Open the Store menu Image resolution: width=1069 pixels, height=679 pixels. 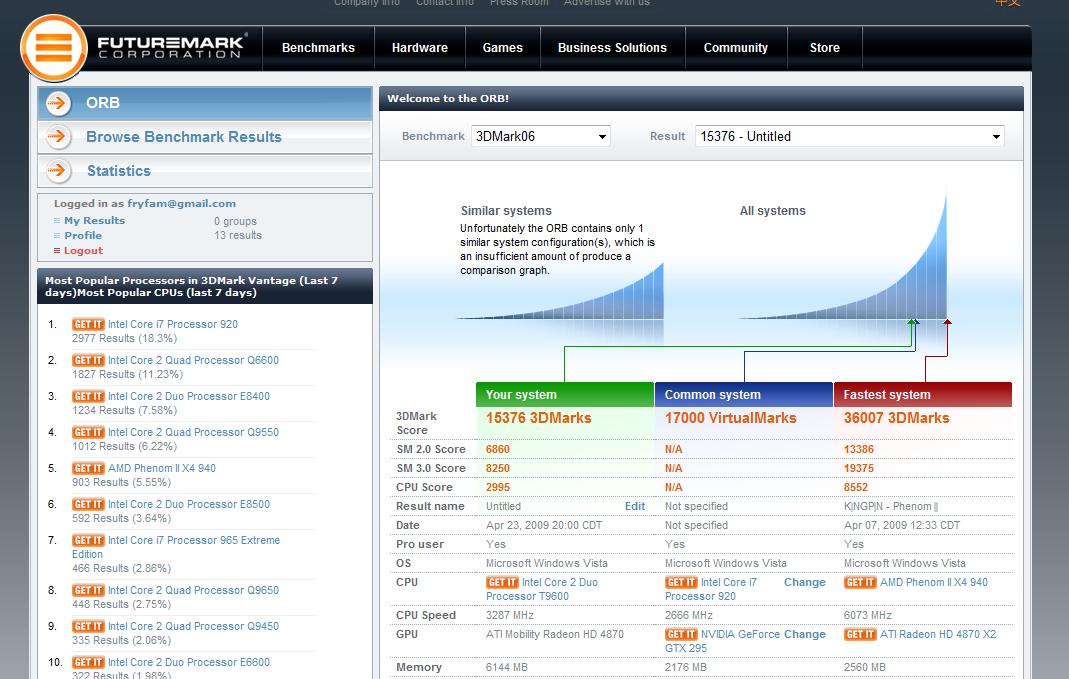tap(825, 48)
